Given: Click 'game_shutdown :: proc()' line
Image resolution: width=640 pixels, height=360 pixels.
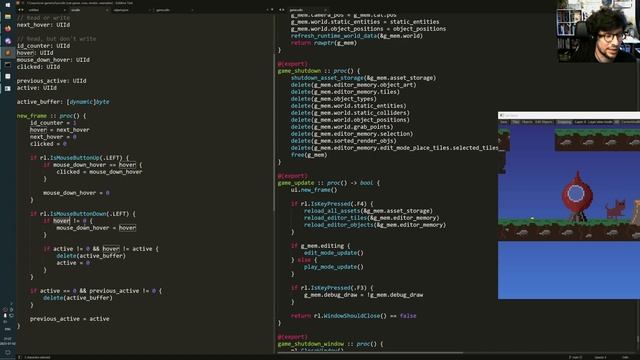Looking at the screenshot, I should (319, 71).
